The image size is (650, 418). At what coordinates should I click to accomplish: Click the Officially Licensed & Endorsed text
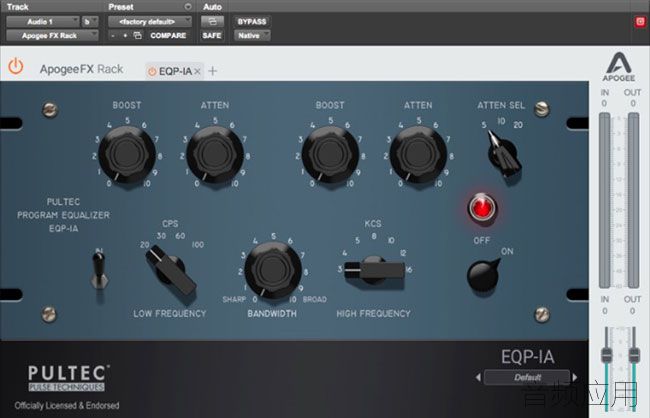pyautogui.click(x=67, y=406)
